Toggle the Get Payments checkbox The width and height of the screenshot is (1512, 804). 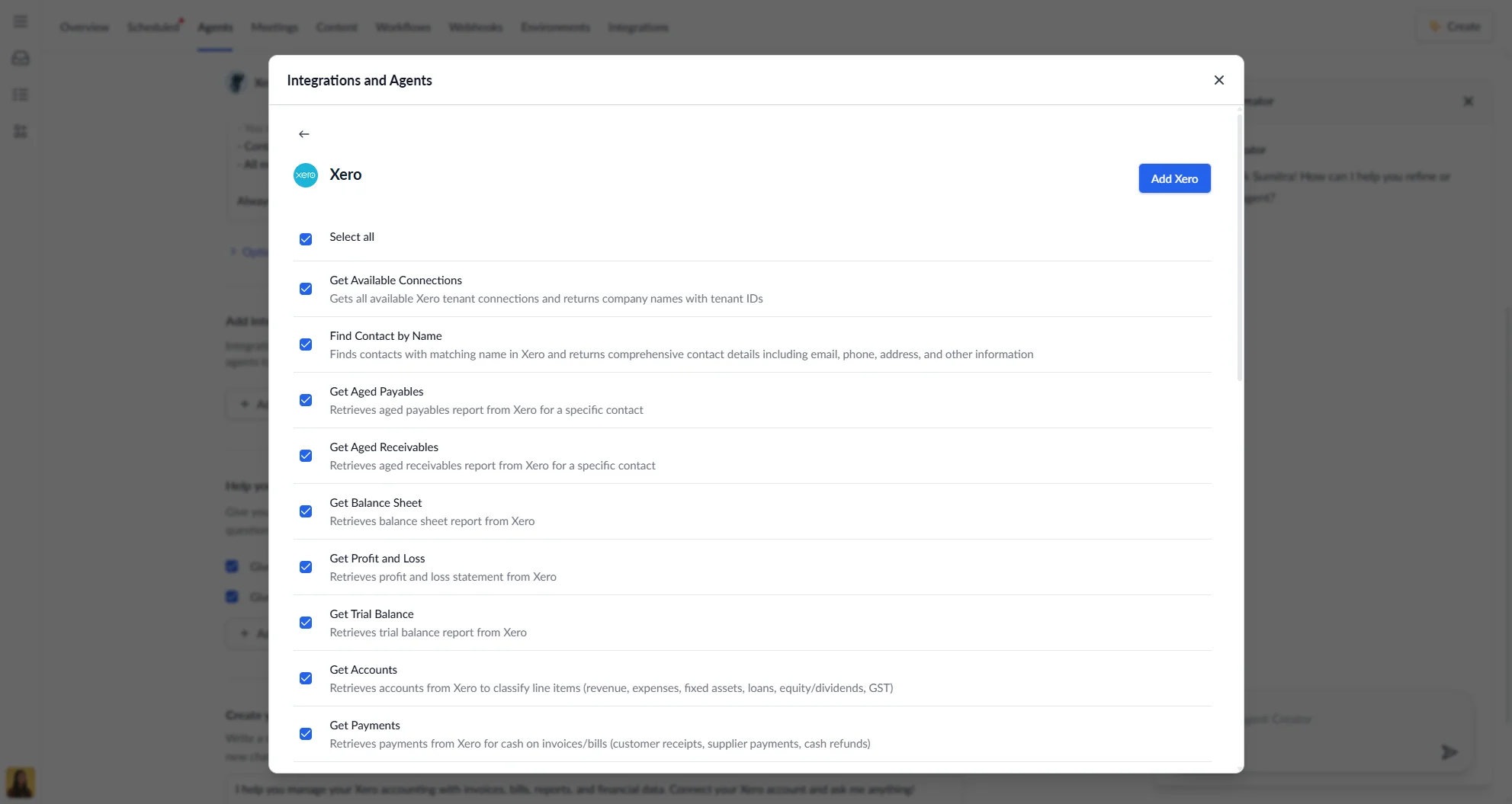pos(306,734)
